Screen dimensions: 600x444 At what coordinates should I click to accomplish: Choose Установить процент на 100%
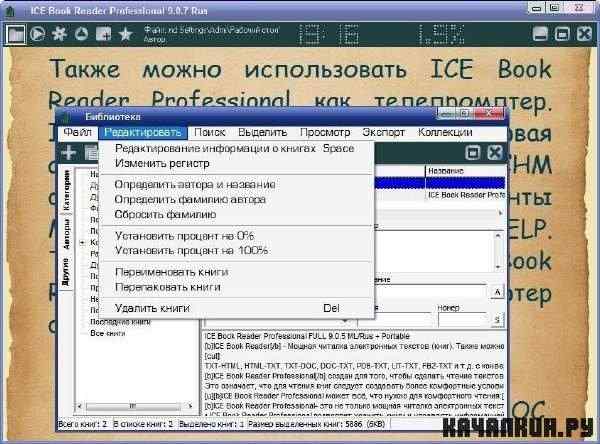(x=236, y=251)
